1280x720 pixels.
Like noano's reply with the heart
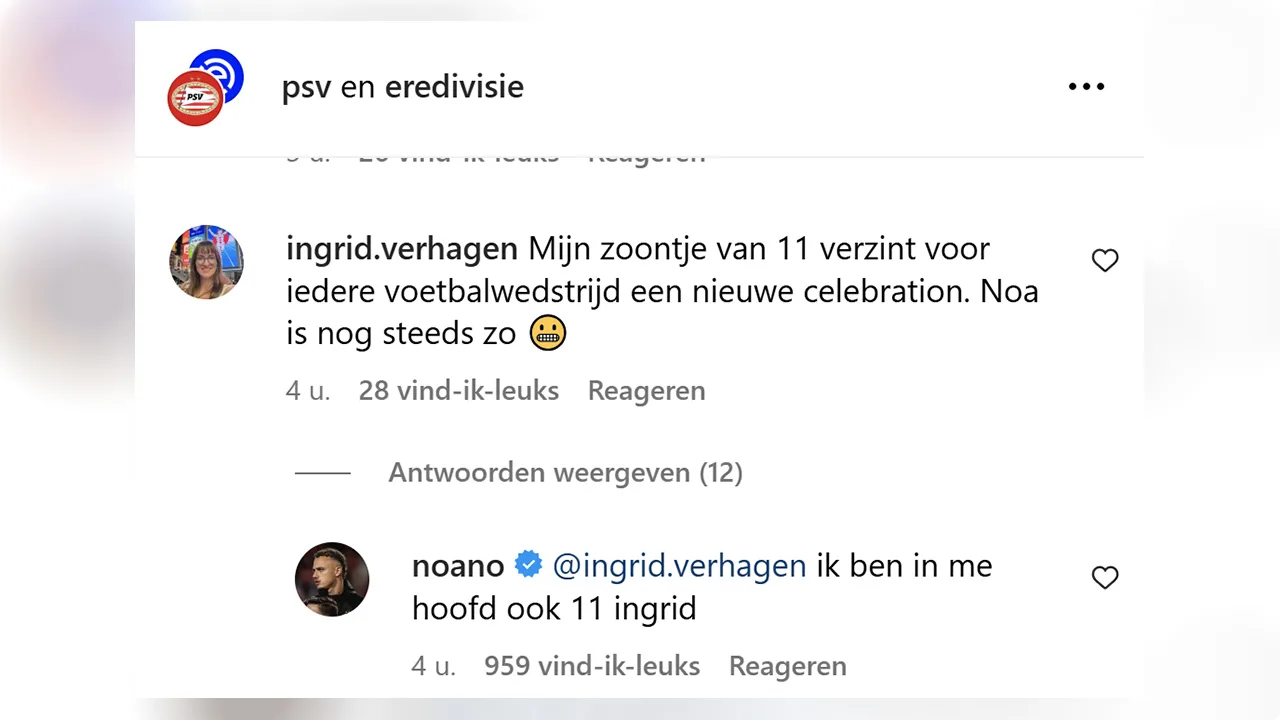pos(1105,578)
